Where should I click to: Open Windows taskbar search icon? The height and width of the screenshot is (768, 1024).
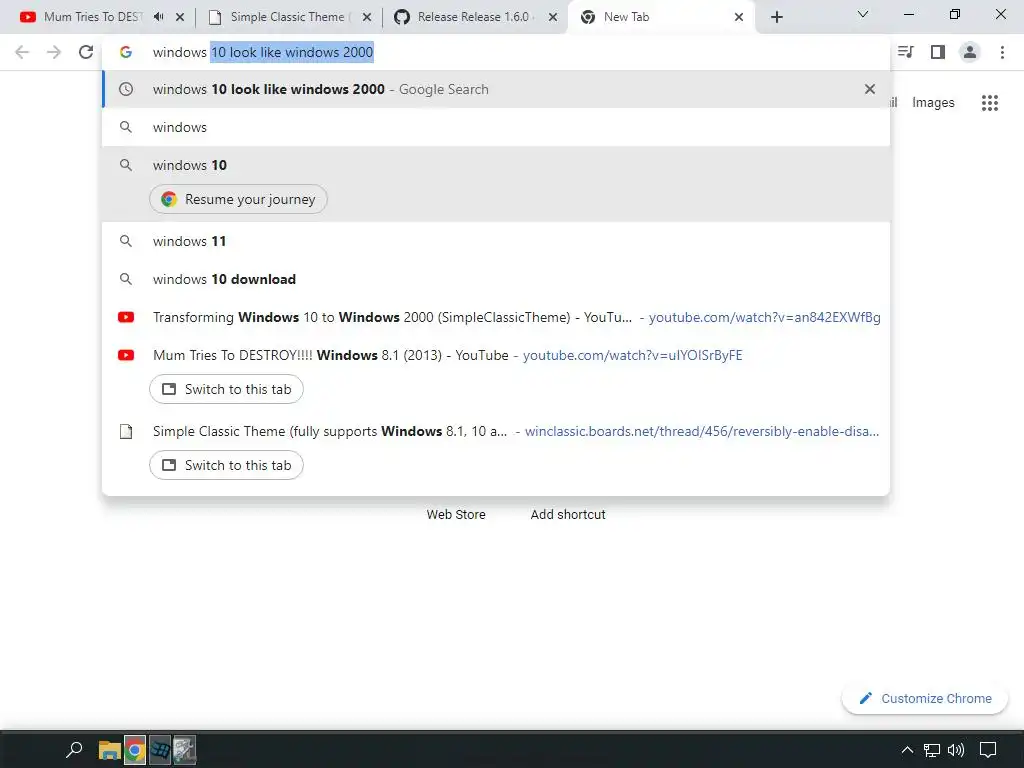(x=74, y=750)
